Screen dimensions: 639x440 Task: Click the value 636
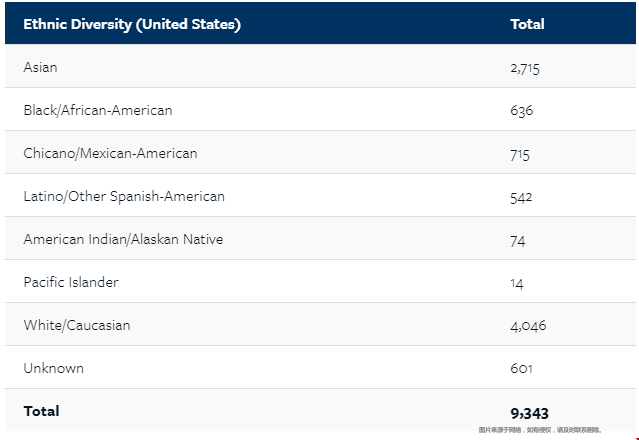(521, 111)
